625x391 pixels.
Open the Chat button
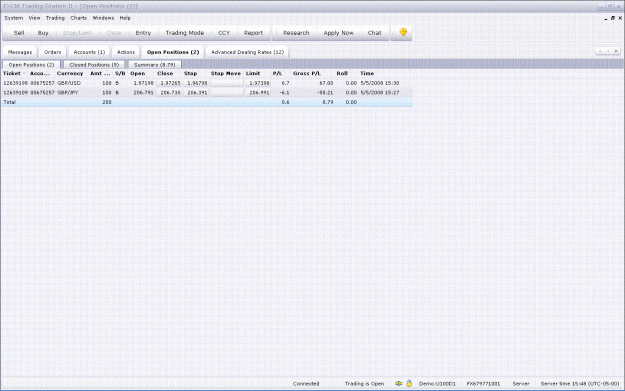(374, 33)
